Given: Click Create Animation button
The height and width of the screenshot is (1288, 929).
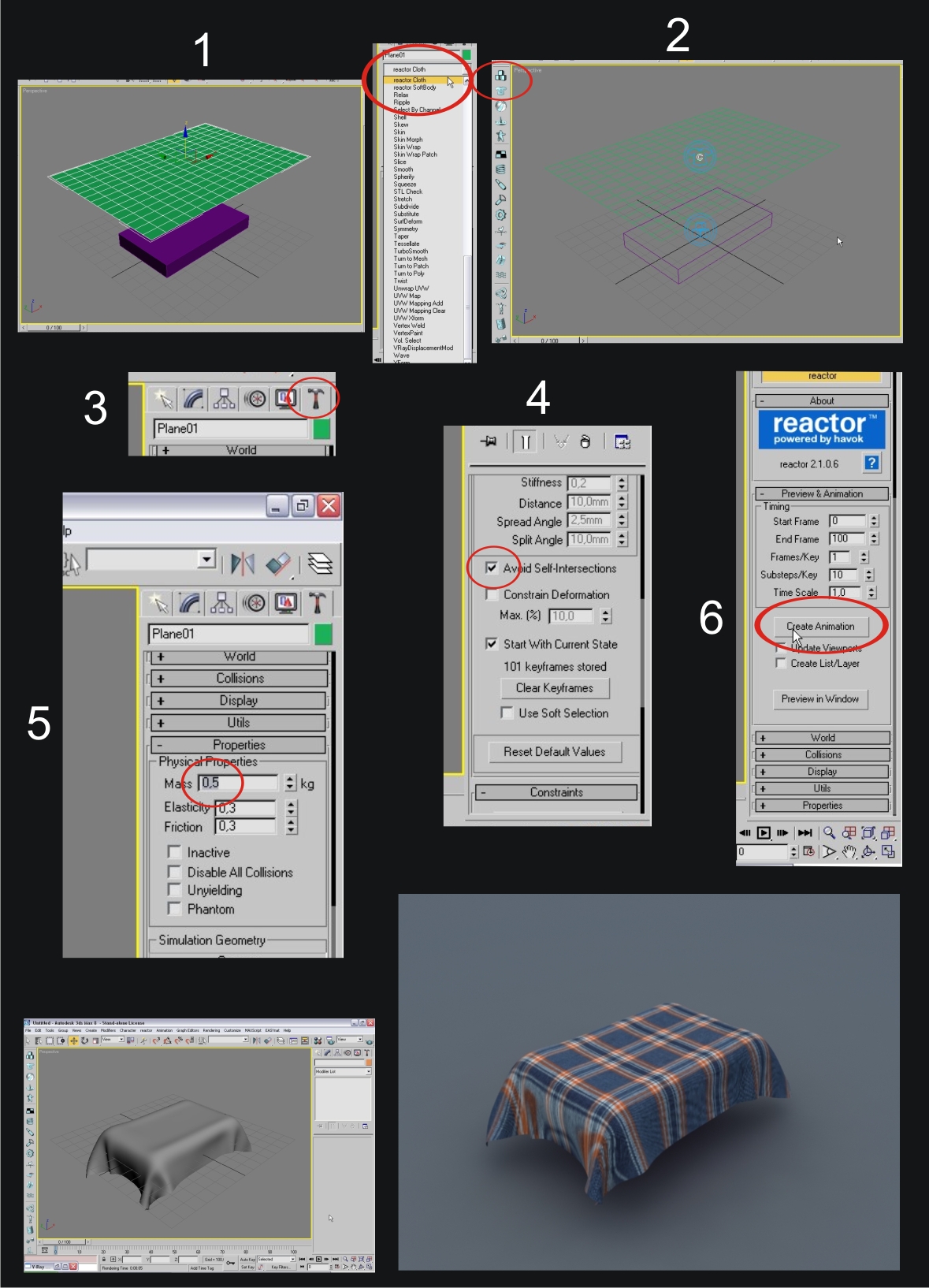Looking at the screenshot, I should (x=820, y=626).
